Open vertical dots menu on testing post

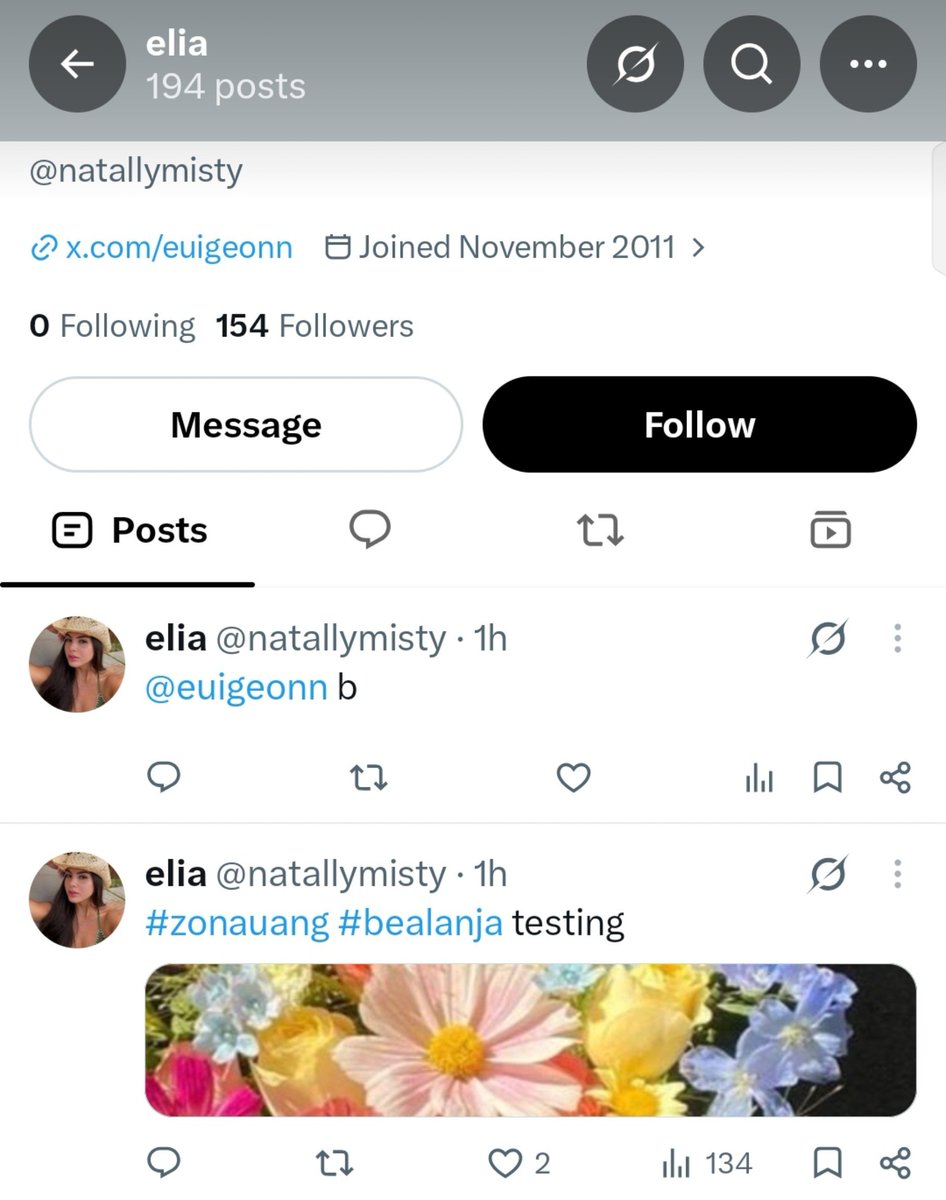(x=897, y=874)
